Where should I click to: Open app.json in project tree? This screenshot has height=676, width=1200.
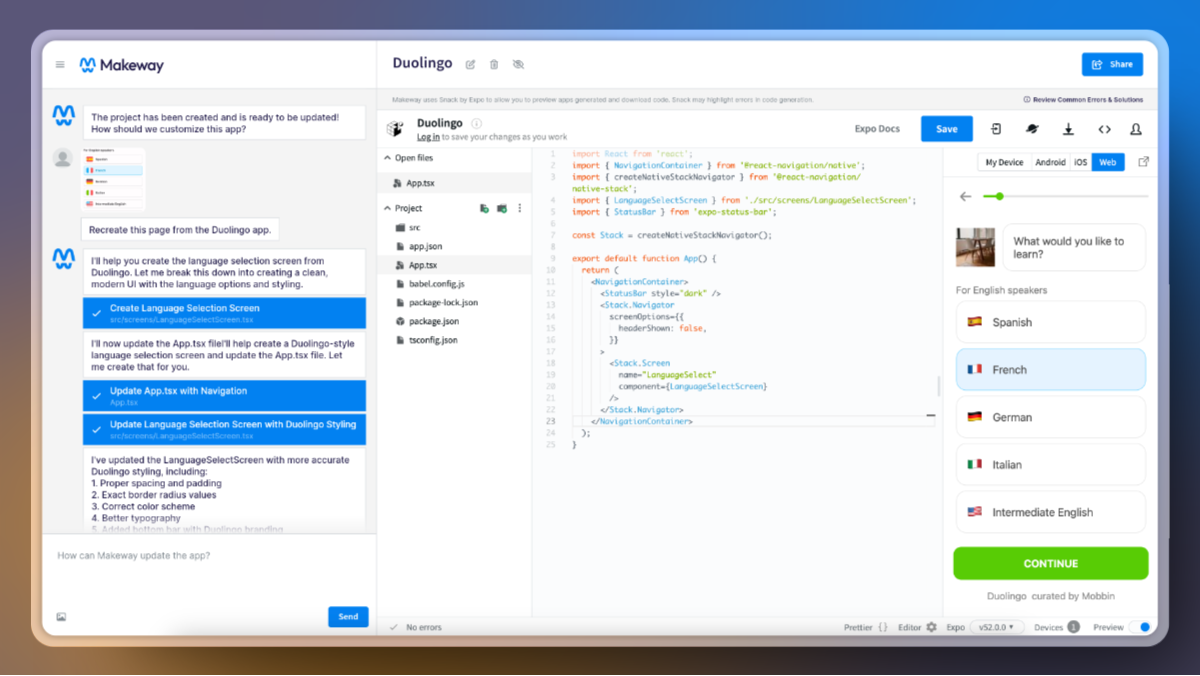click(455, 246)
